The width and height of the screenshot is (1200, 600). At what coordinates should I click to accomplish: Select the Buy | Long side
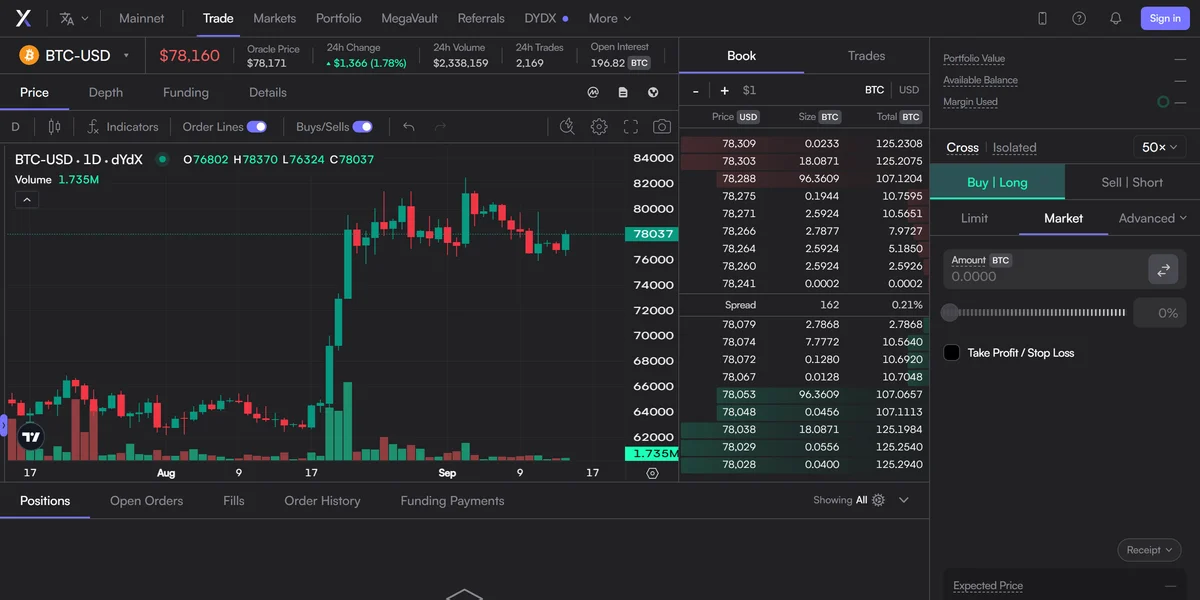pyautogui.click(x=997, y=182)
